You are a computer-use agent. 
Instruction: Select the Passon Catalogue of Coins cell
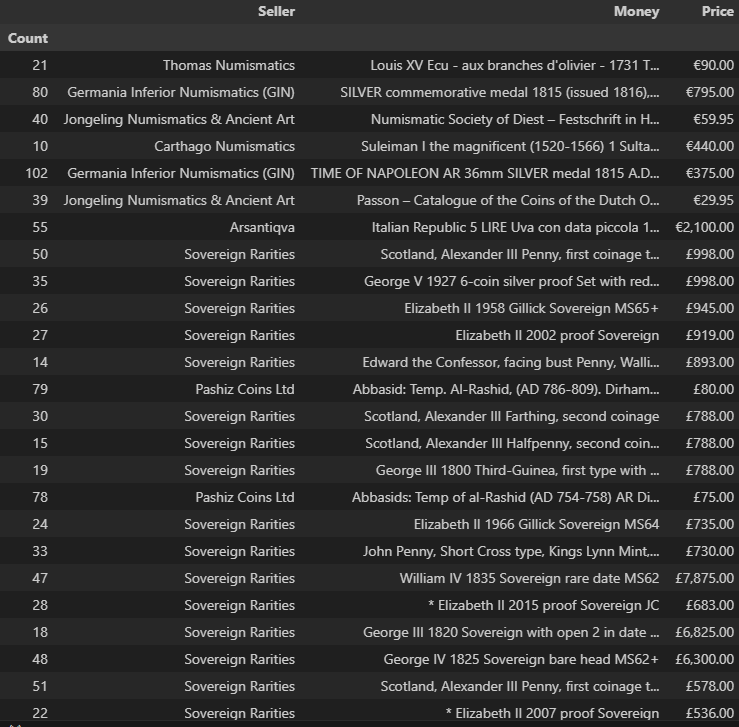pos(508,200)
